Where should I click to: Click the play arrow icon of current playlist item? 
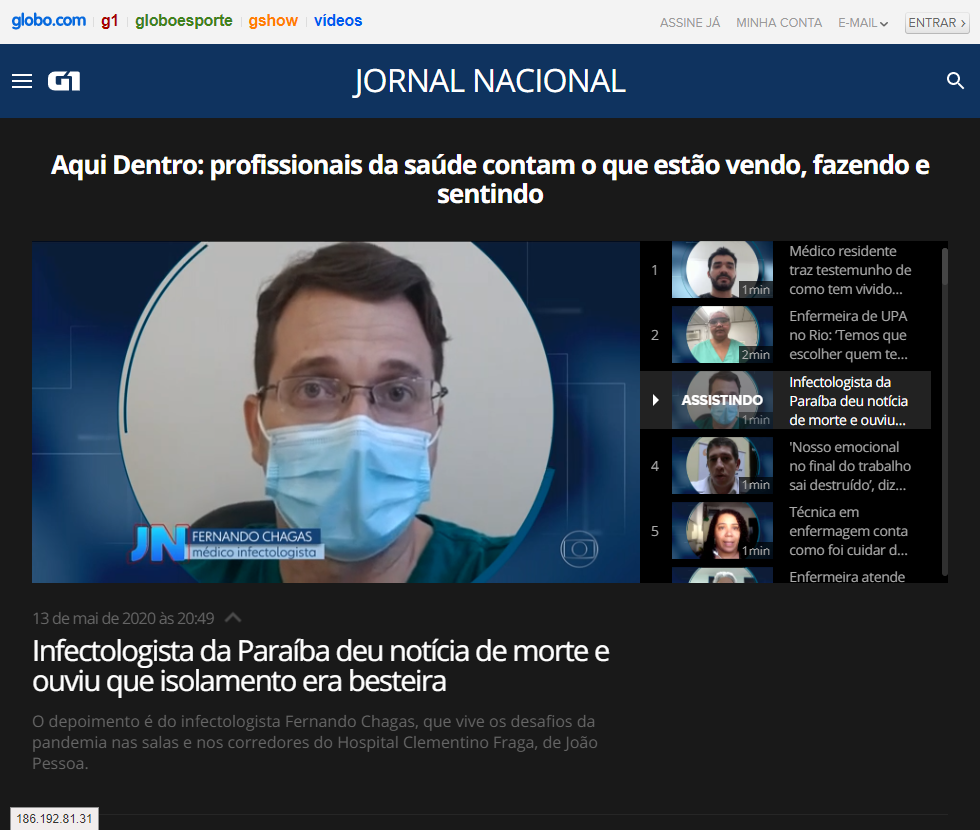[x=655, y=400]
